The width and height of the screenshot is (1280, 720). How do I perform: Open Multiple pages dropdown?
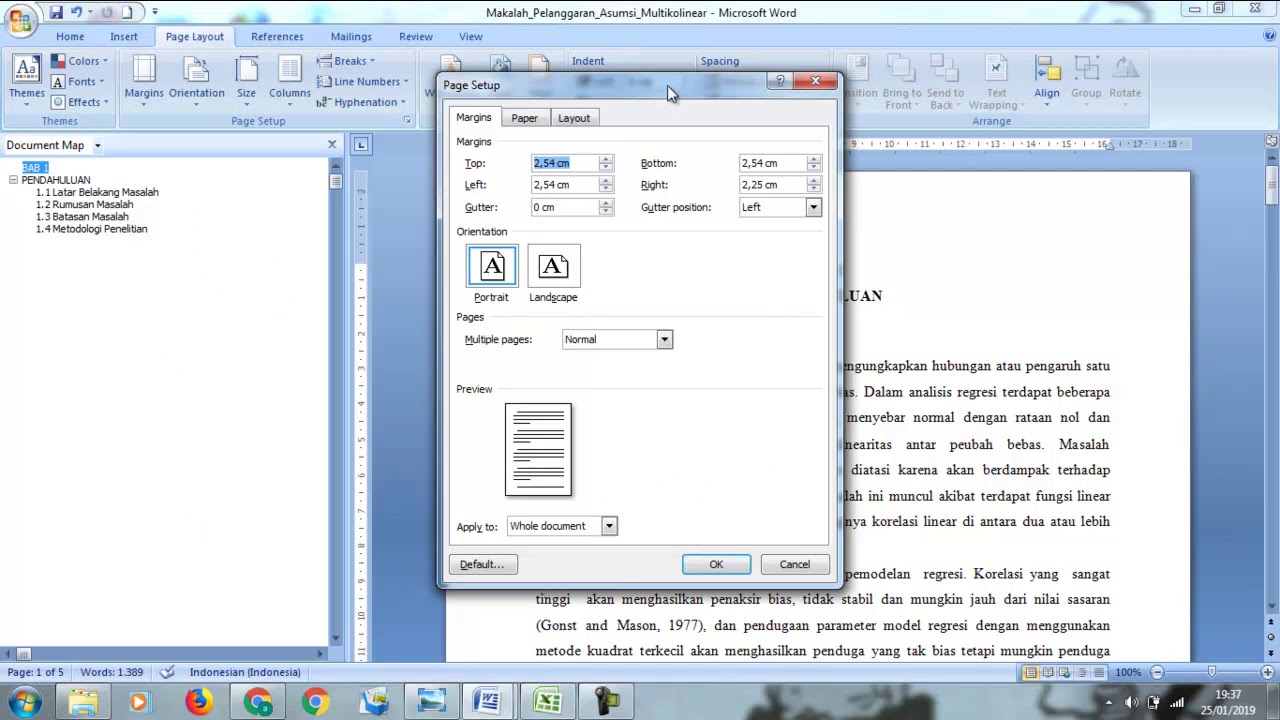(x=664, y=340)
